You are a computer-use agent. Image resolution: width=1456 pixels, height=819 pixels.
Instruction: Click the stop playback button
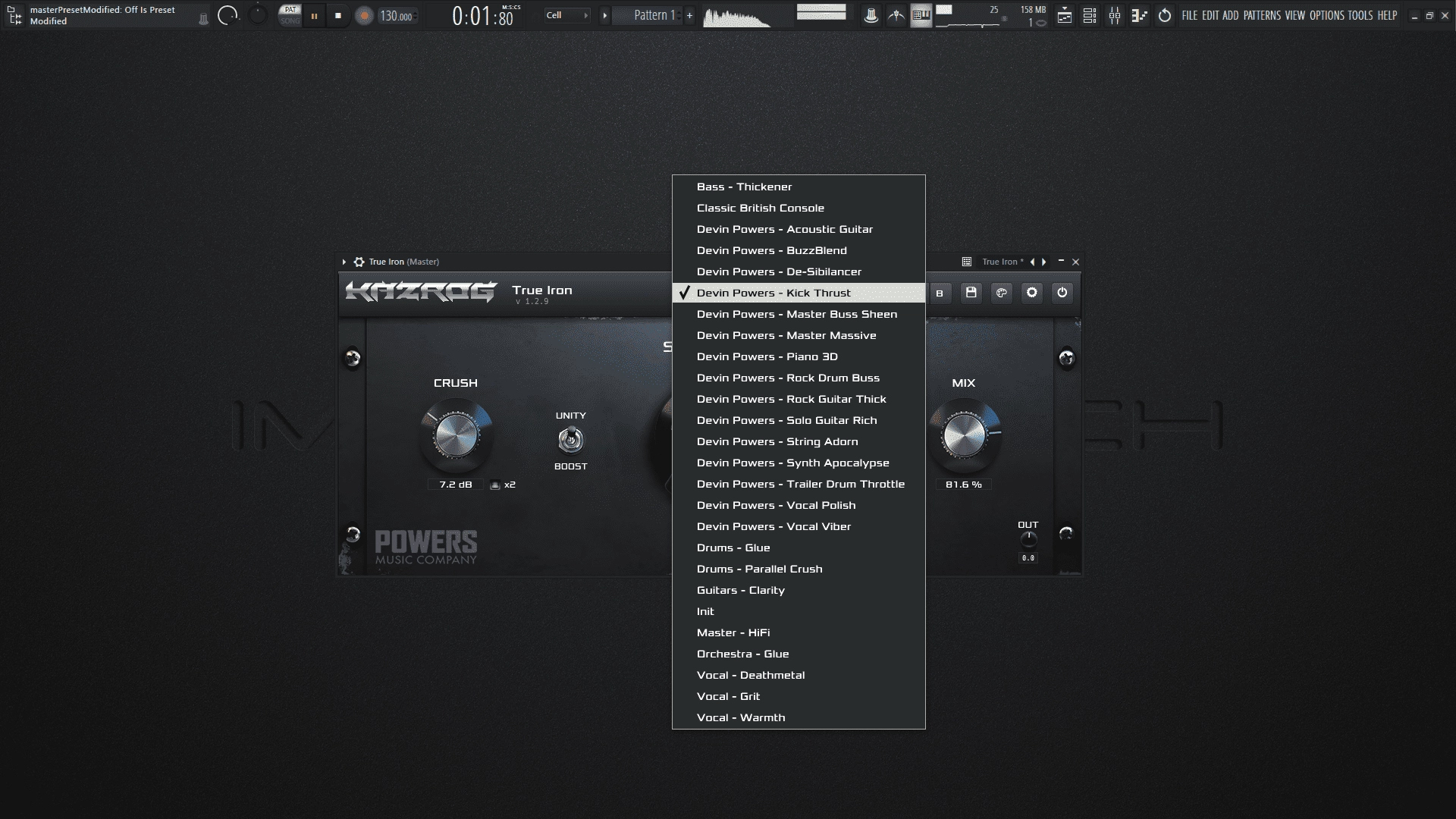click(338, 15)
